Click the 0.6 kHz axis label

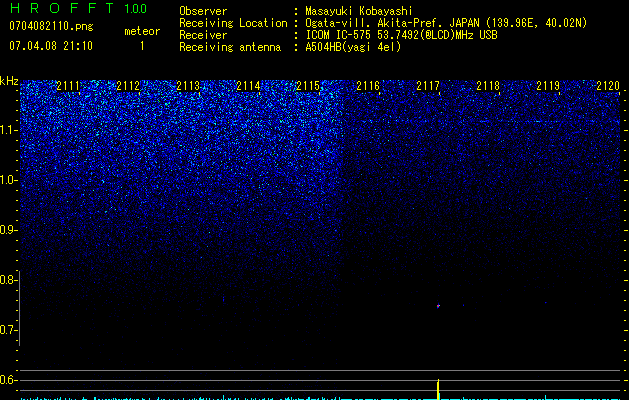pos(7,380)
